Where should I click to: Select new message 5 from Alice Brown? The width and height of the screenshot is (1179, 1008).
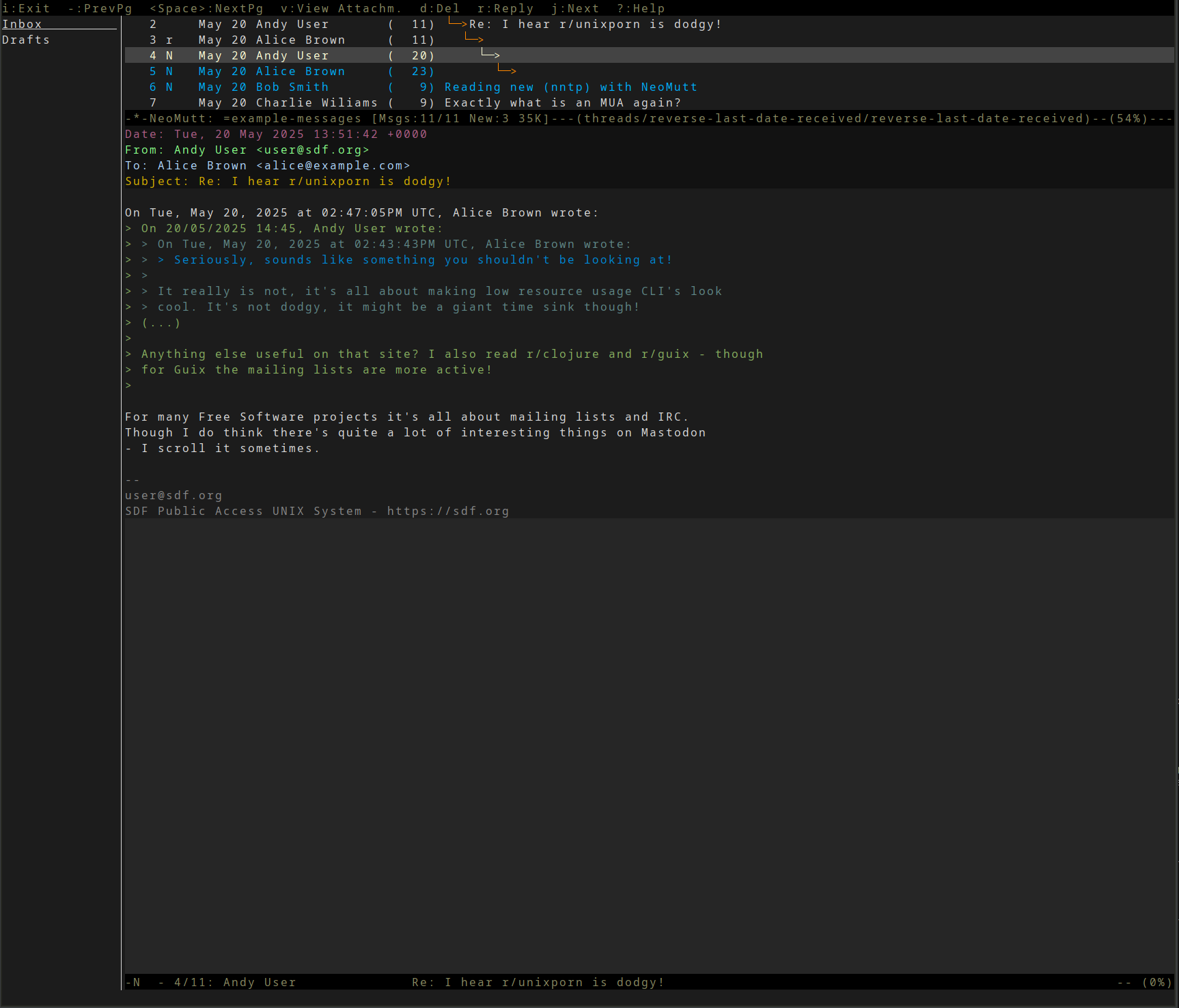649,71
